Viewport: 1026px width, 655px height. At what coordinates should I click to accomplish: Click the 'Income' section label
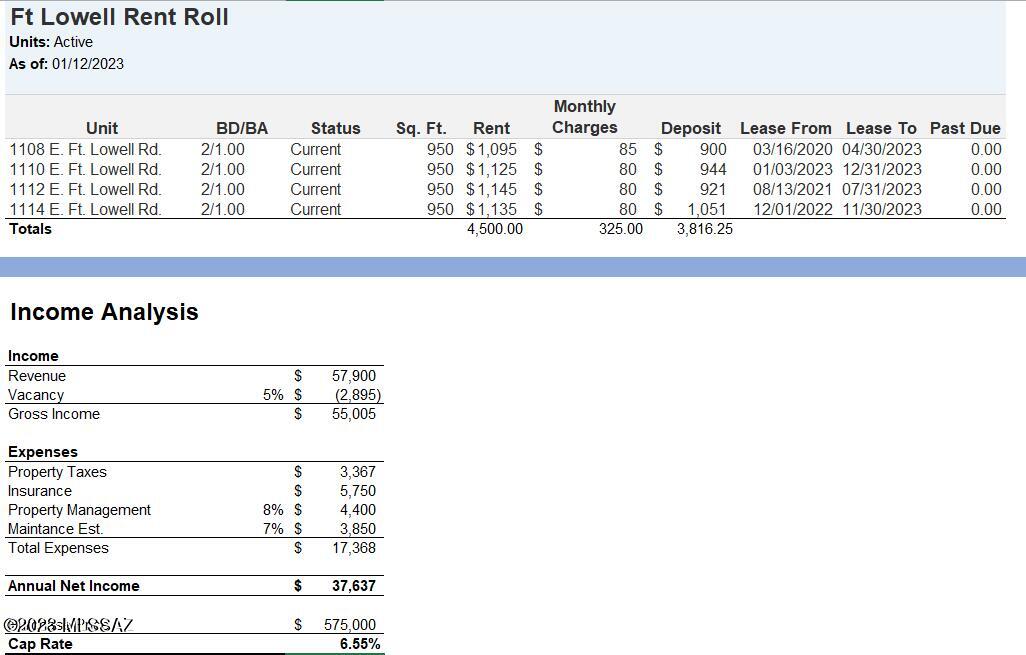pos(33,356)
